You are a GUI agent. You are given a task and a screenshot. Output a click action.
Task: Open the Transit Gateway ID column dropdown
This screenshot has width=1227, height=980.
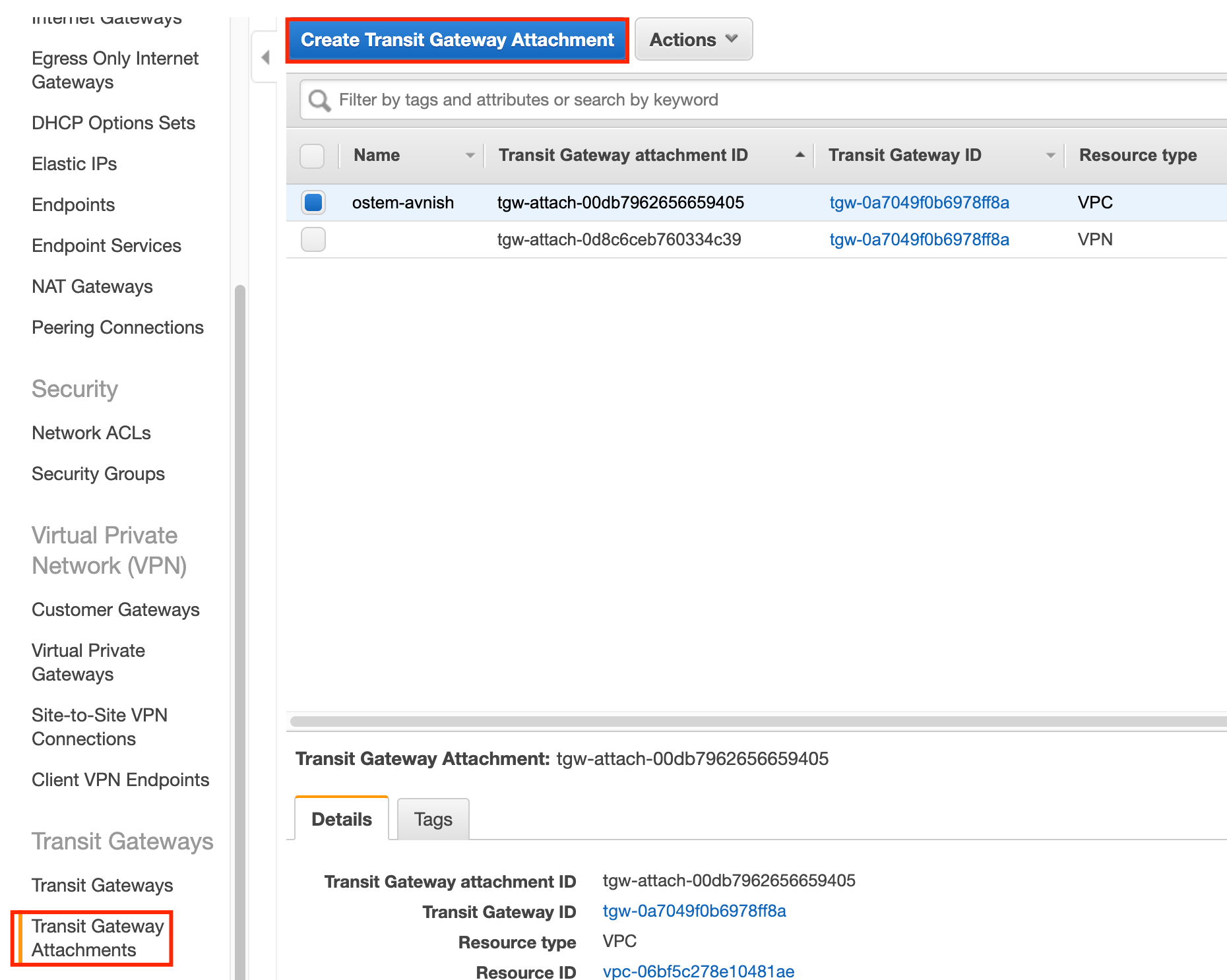[x=1050, y=156]
